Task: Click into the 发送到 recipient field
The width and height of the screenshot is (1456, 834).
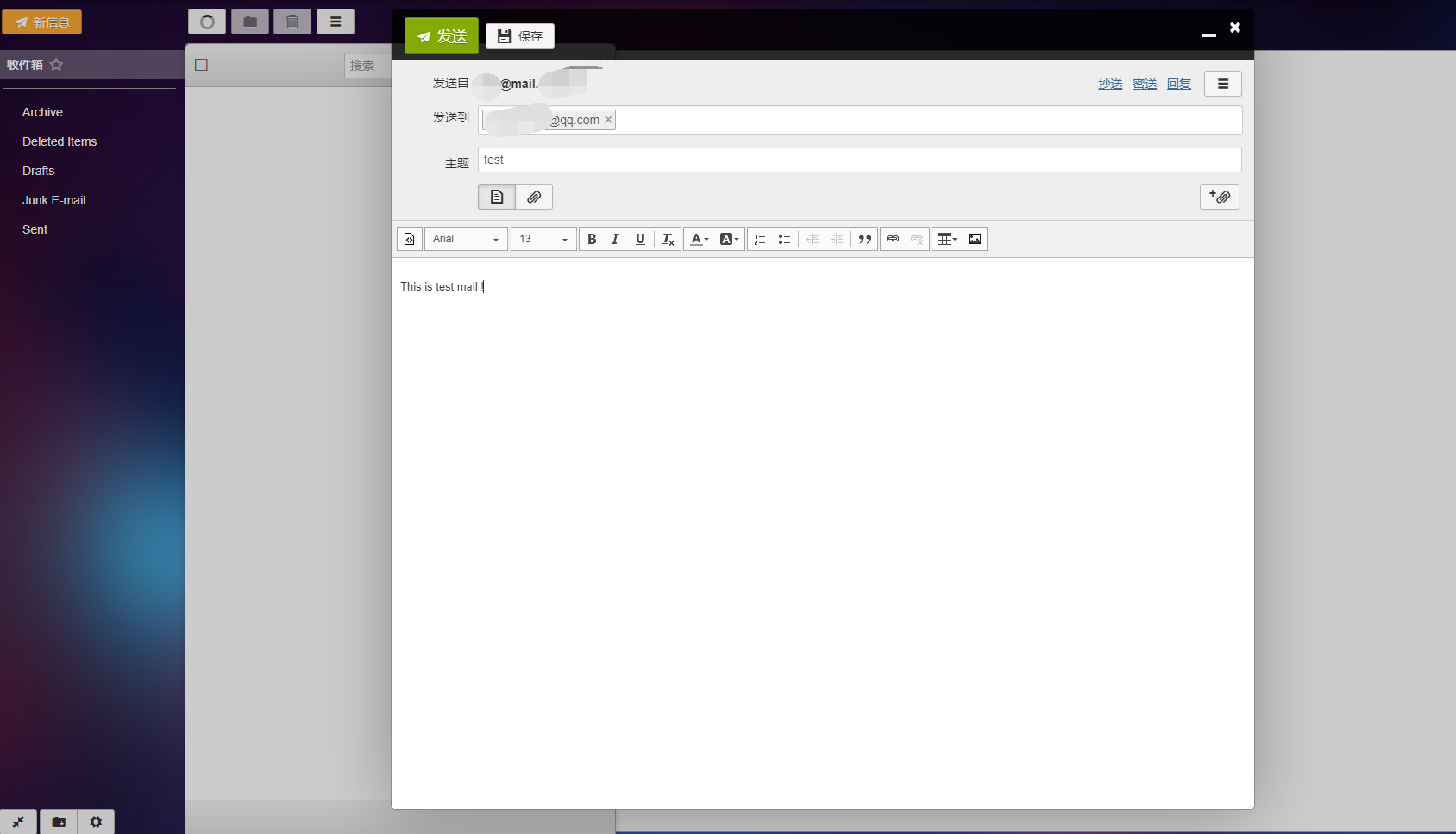Action: tap(860, 120)
